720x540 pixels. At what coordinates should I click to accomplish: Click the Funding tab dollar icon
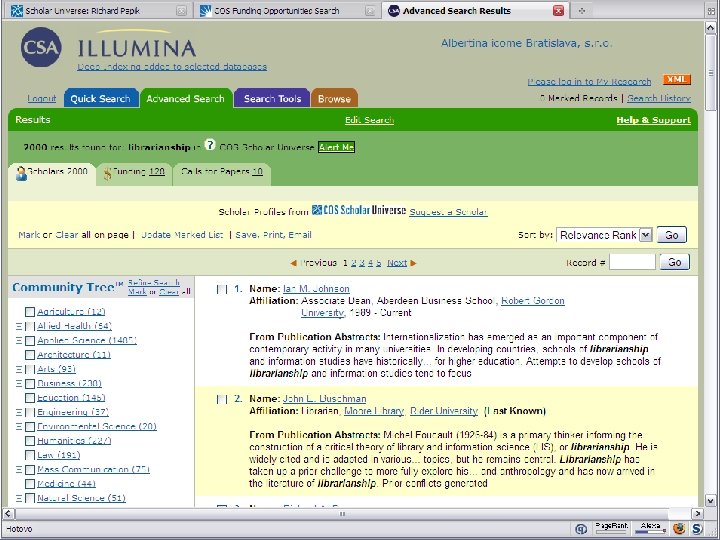point(107,174)
